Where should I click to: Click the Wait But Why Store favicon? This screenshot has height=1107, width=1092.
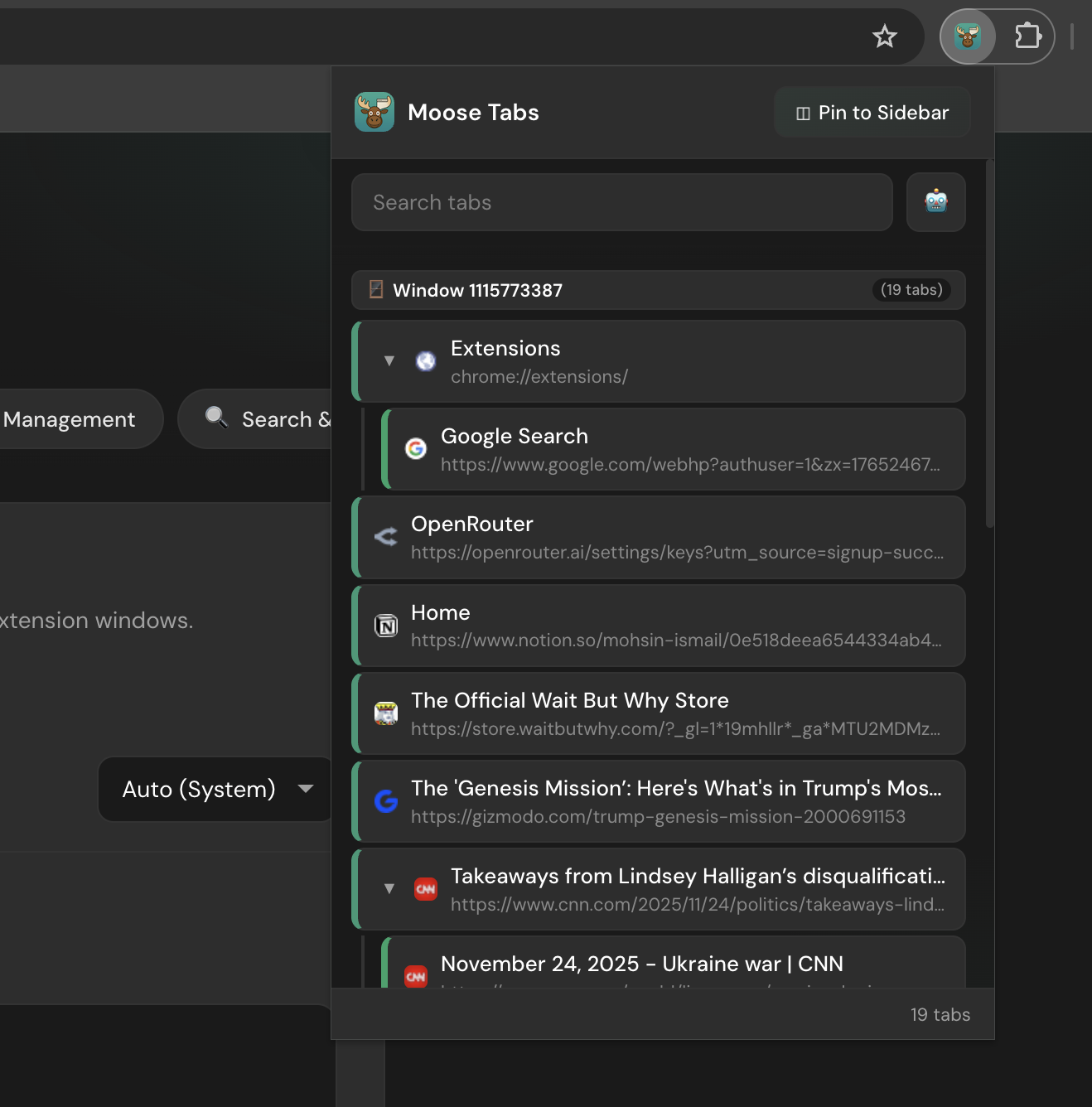click(x=386, y=713)
